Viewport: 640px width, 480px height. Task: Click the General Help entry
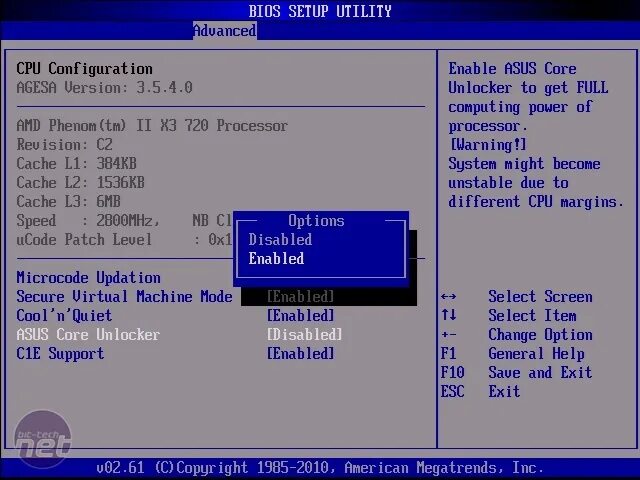[x=536, y=353]
